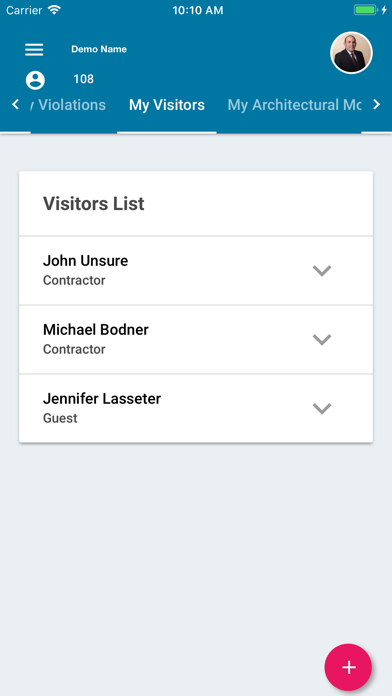Tap the Visitors List header
Screen dimensions: 392x696
[94, 204]
